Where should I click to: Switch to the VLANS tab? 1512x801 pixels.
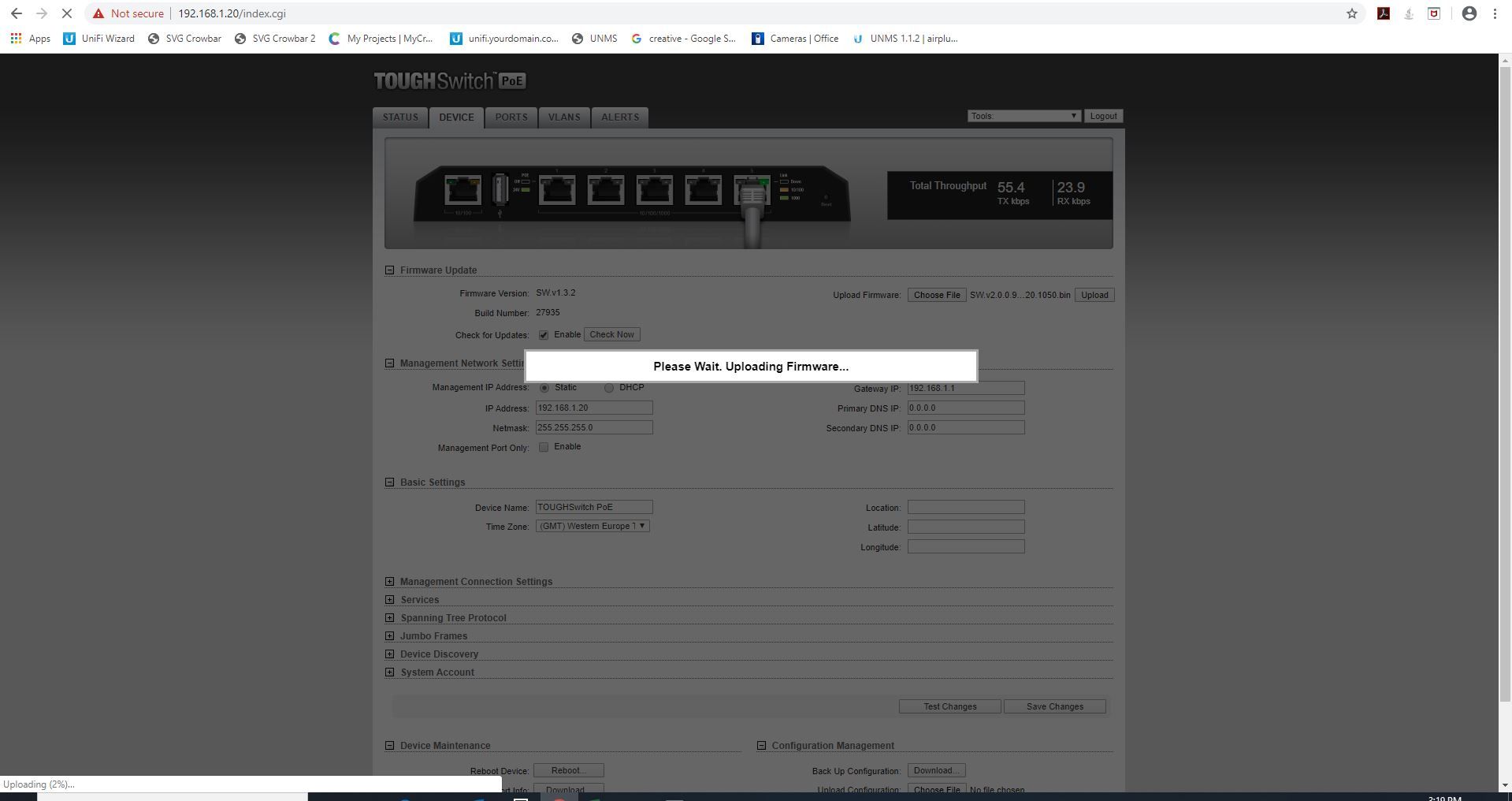pyautogui.click(x=564, y=117)
